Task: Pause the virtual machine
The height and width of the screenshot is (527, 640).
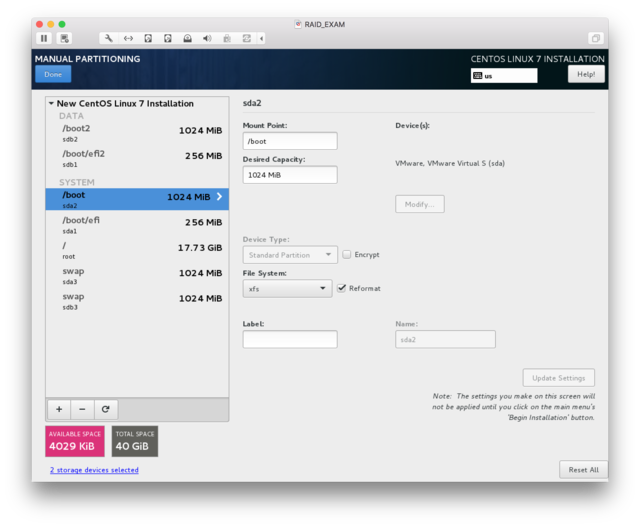Action: point(44,38)
